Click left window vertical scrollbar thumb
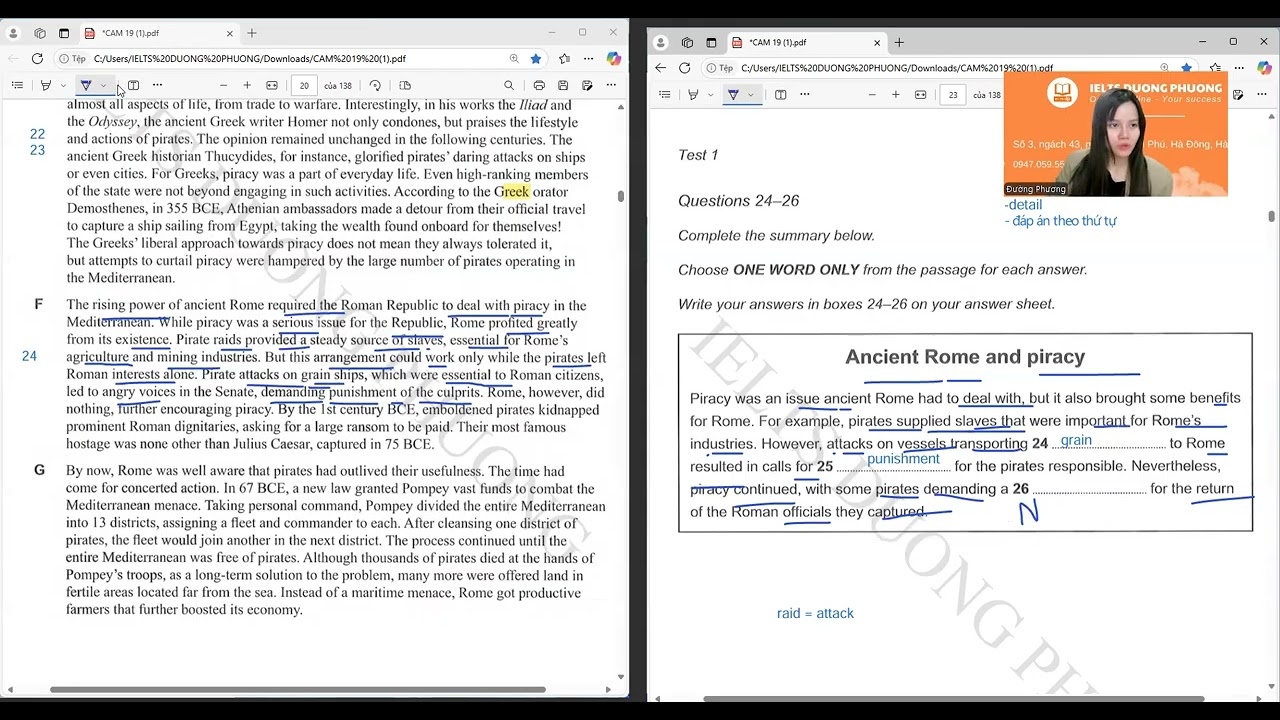This screenshot has height=720, width=1280. coord(621,196)
